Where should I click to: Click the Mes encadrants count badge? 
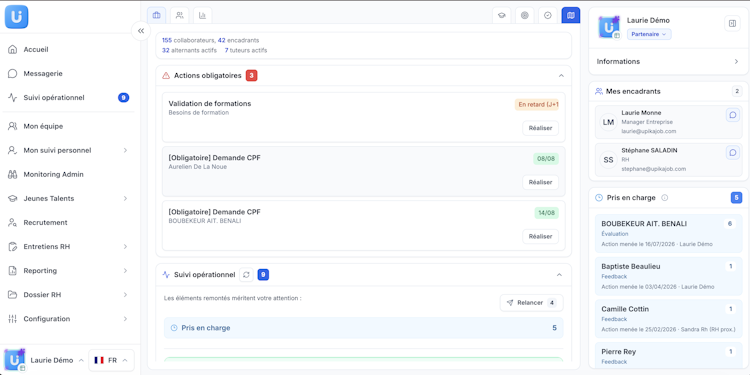(737, 91)
